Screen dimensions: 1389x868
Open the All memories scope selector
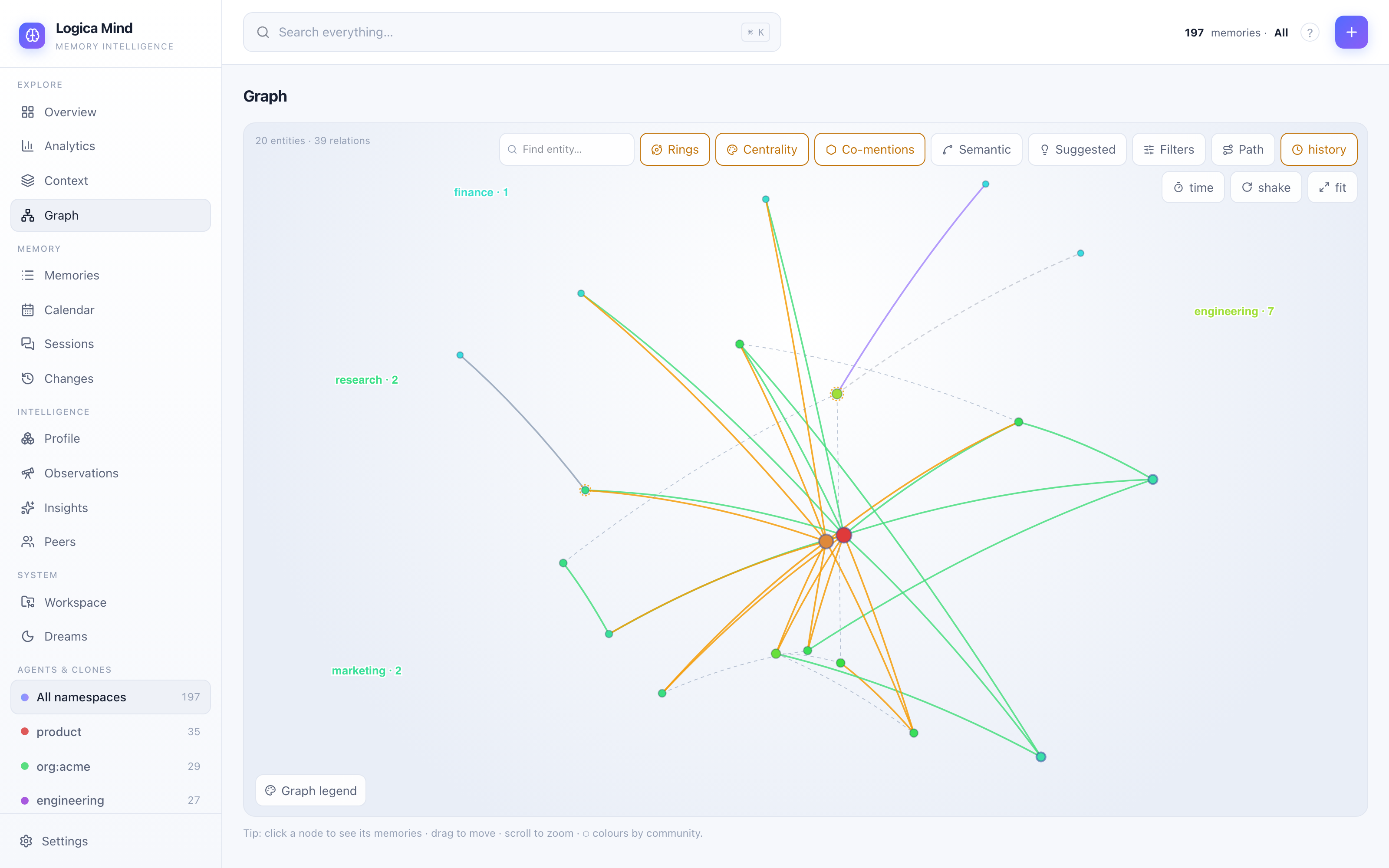(x=1281, y=33)
